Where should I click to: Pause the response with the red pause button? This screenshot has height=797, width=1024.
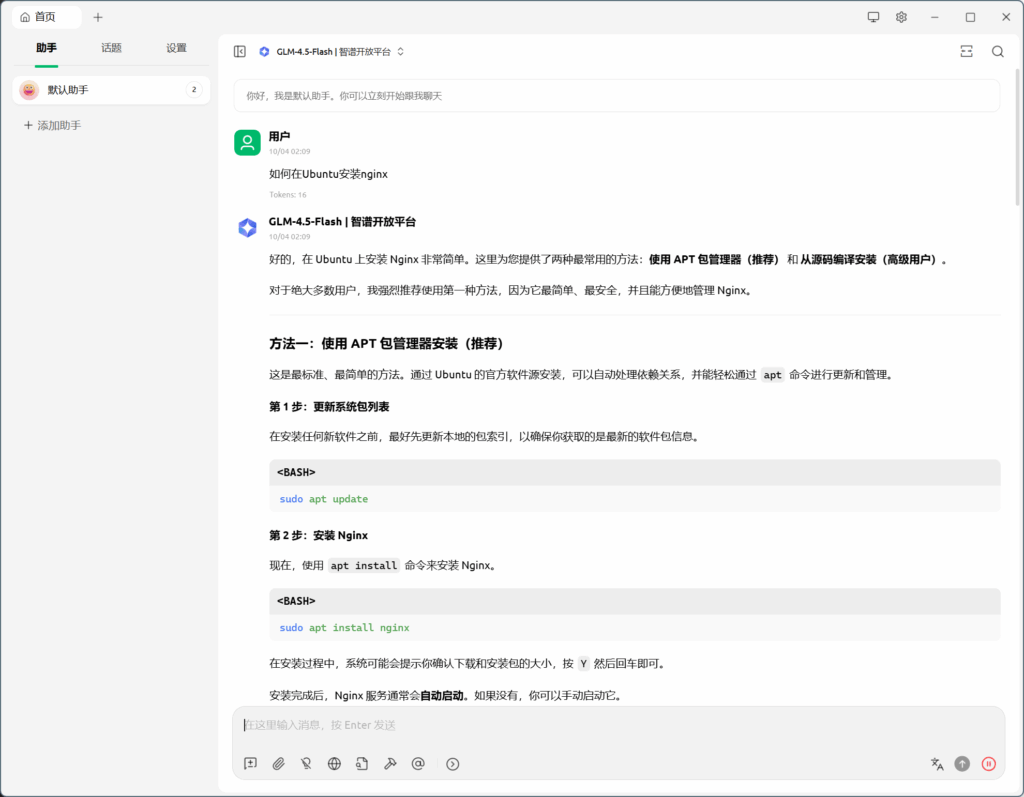(x=988, y=764)
